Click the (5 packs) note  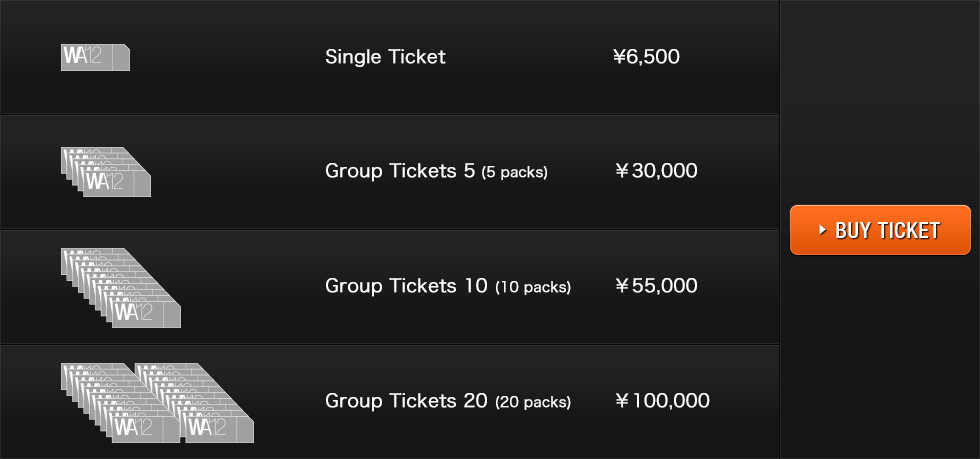pyautogui.click(x=514, y=173)
